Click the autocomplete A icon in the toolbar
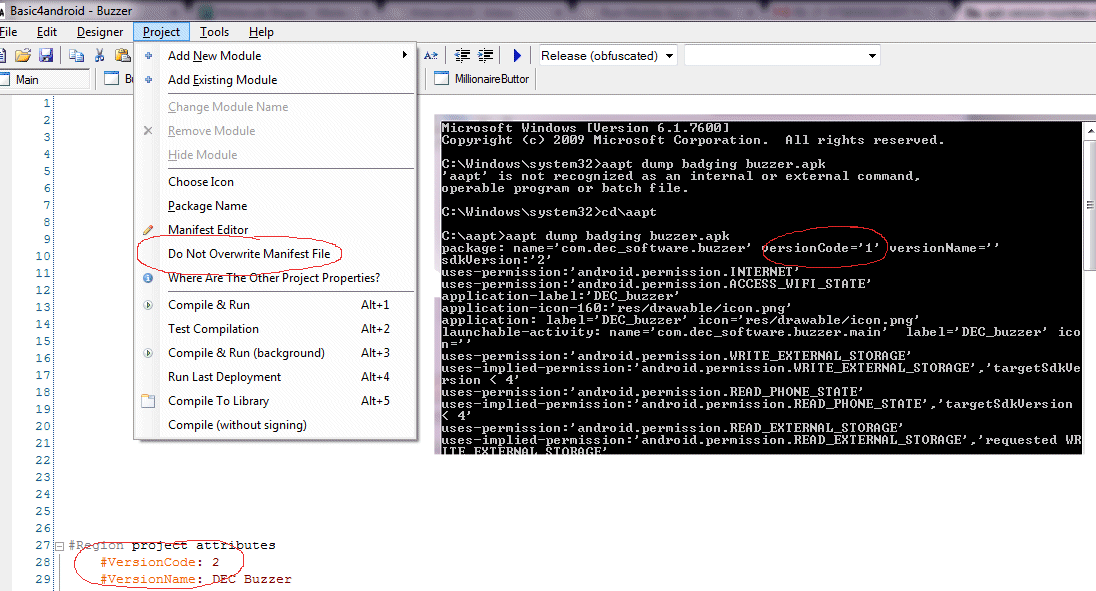The image size is (1096, 591). (431, 55)
